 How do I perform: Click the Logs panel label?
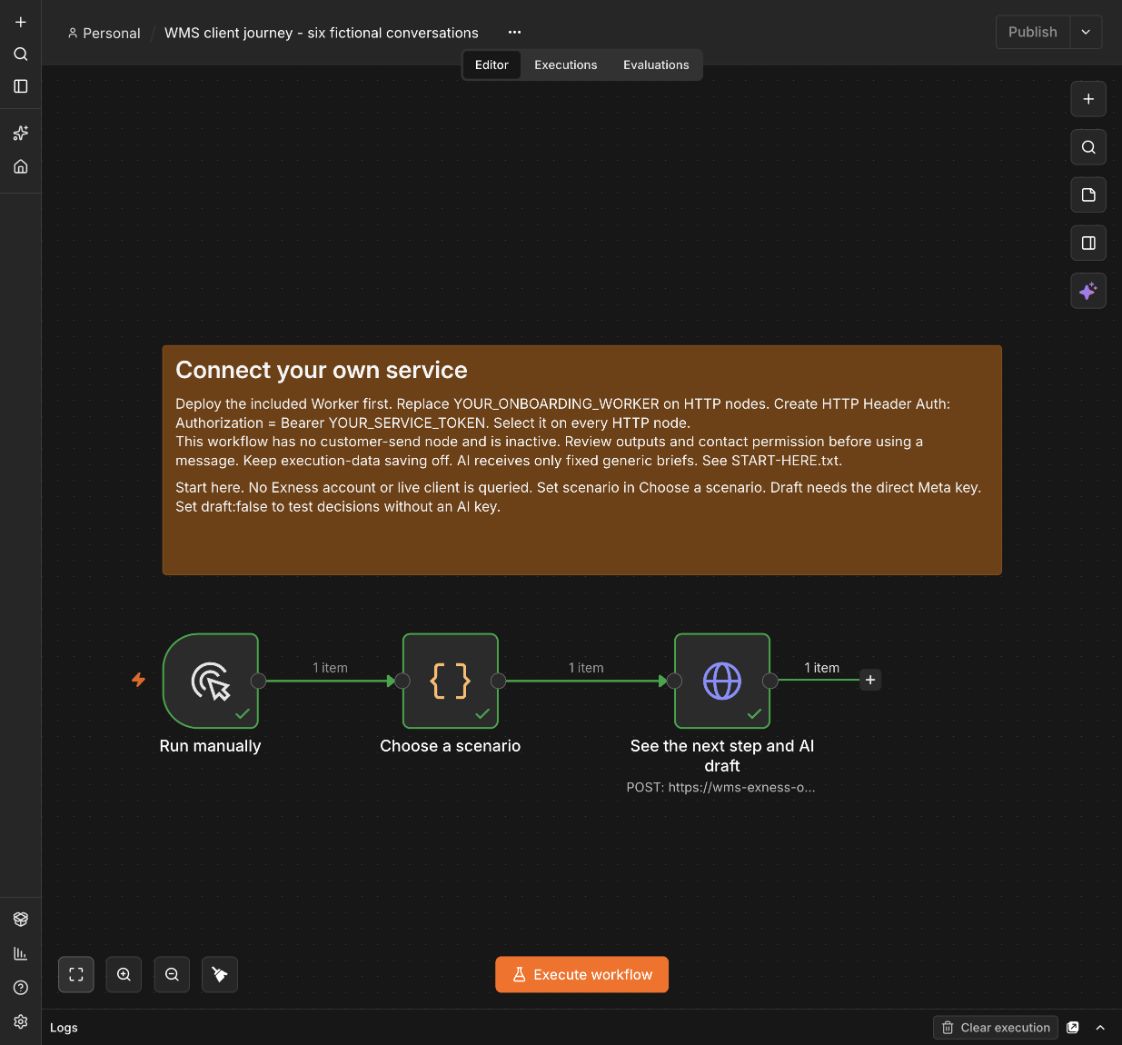(64, 1027)
